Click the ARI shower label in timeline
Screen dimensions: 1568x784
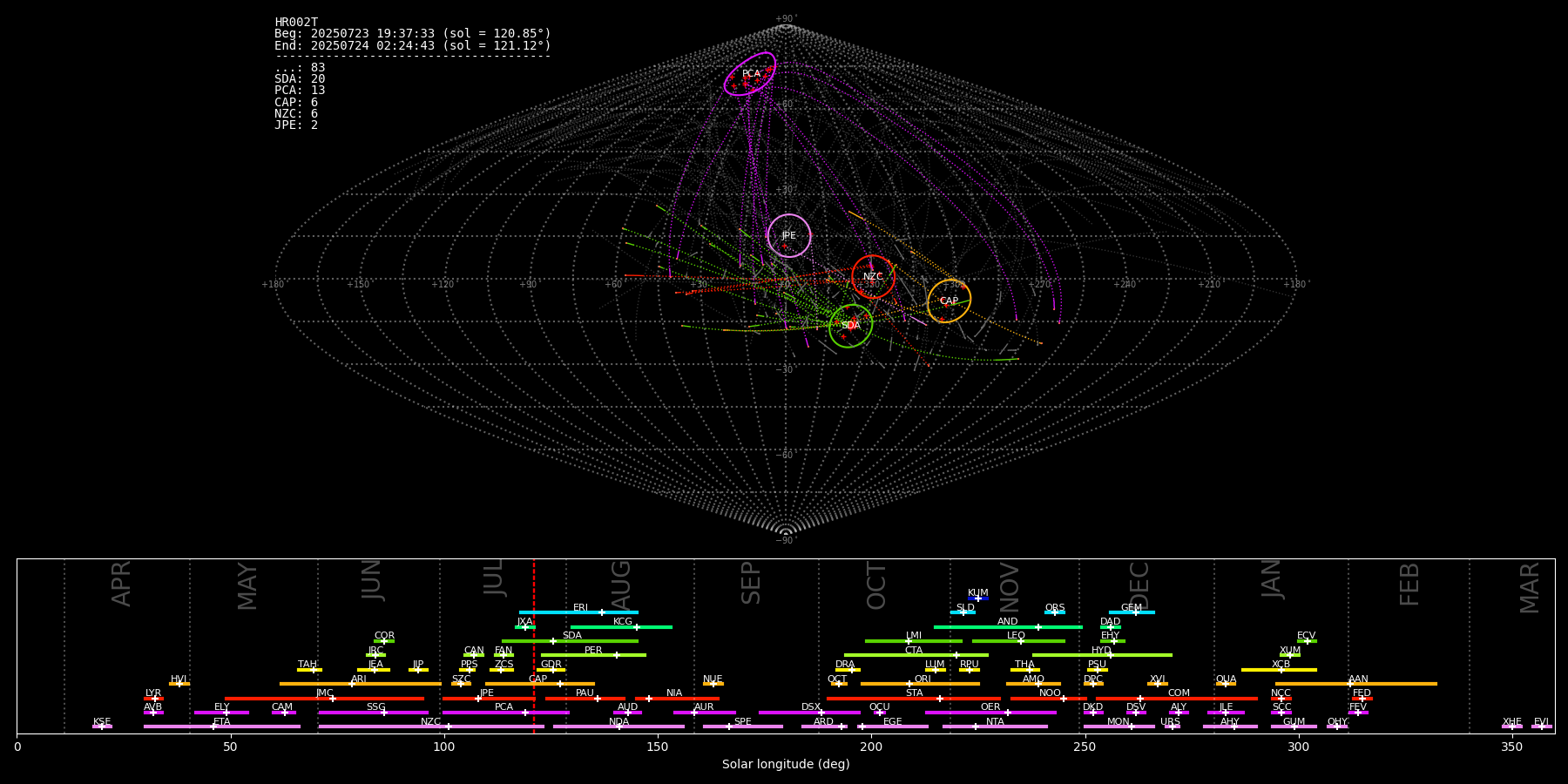click(359, 679)
